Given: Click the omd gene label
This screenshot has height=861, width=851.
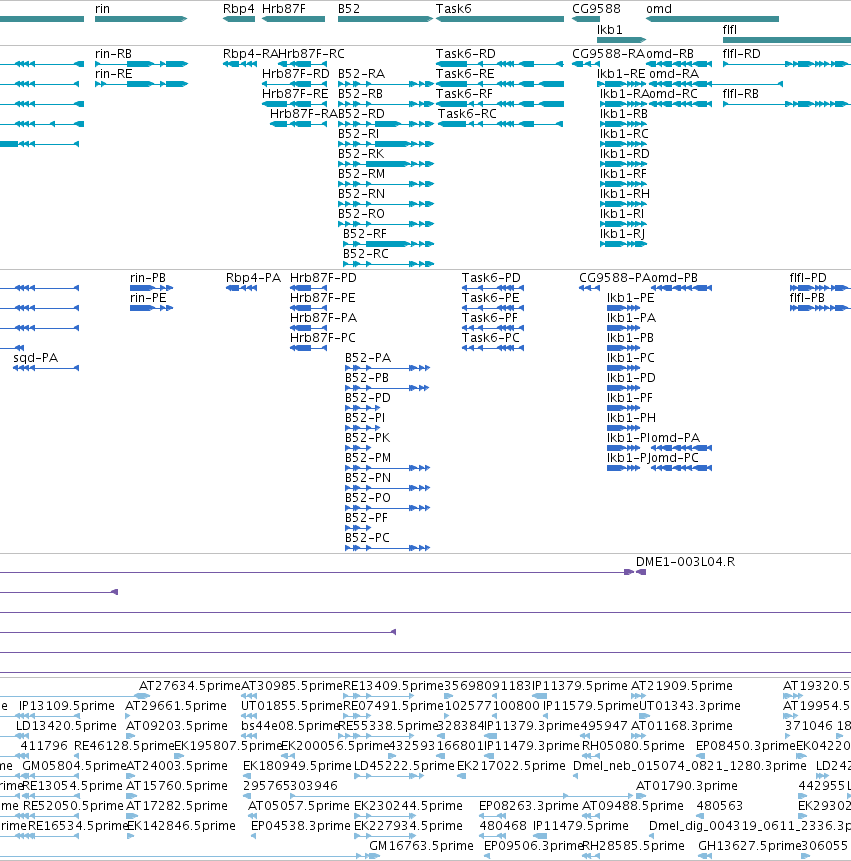Looking at the screenshot, I should pos(659,9).
